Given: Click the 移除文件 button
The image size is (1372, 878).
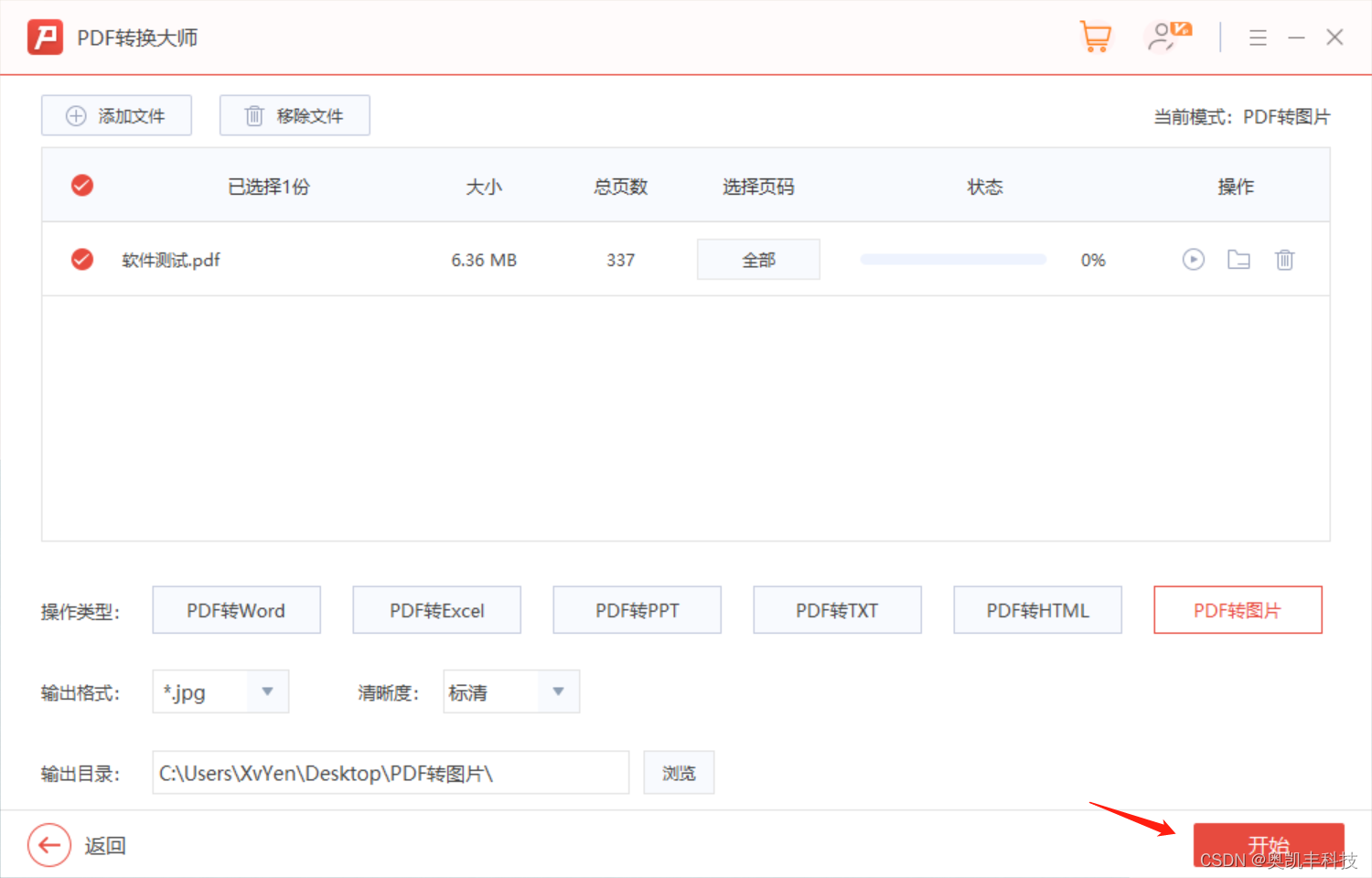Looking at the screenshot, I should pos(295,115).
